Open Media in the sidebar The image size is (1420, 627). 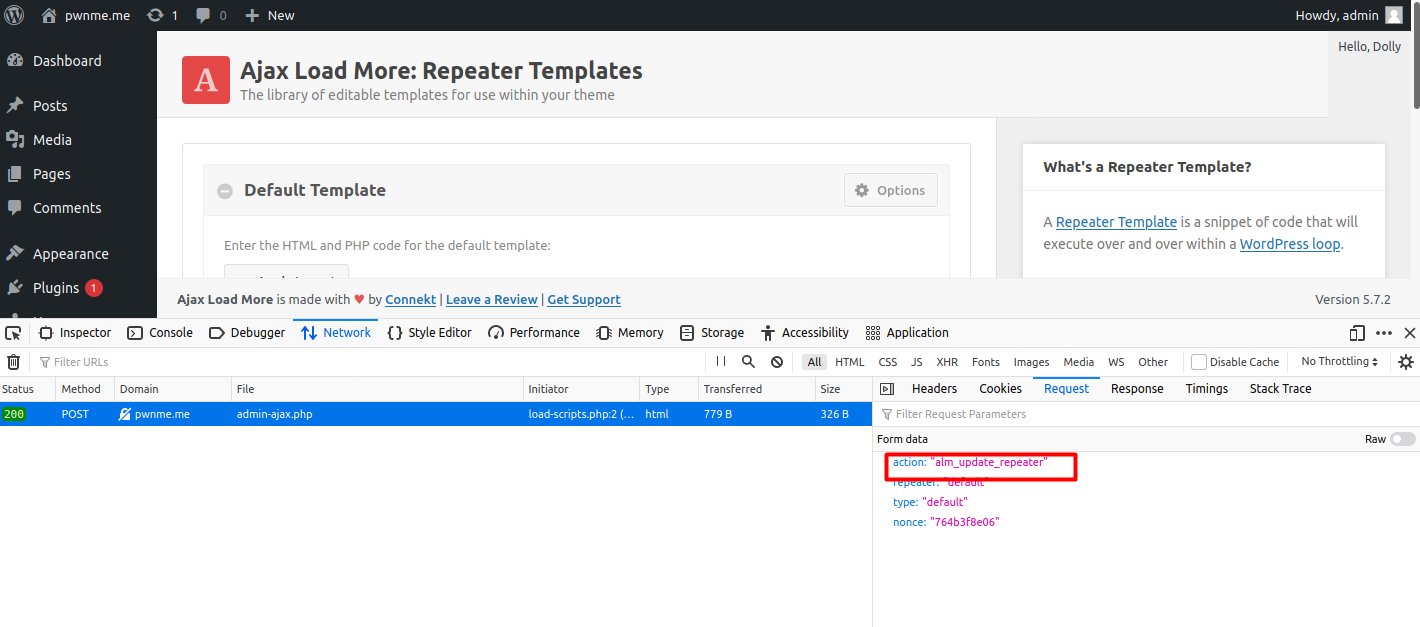pyautogui.click(x=52, y=140)
